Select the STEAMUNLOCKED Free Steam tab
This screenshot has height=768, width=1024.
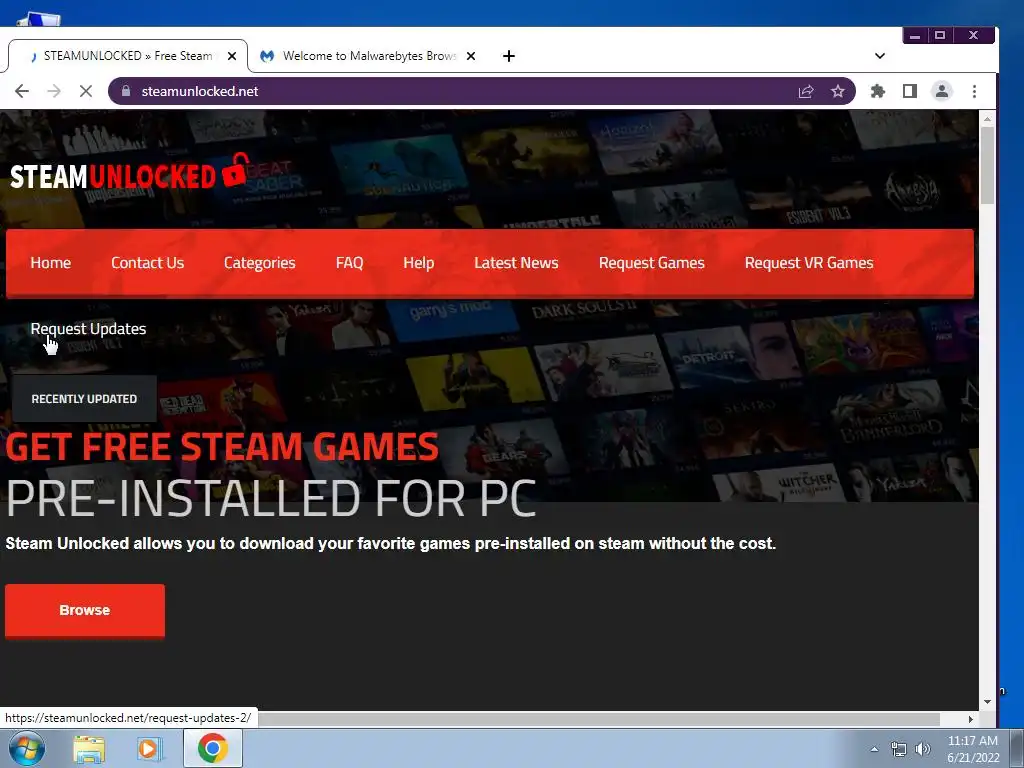(x=127, y=56)
